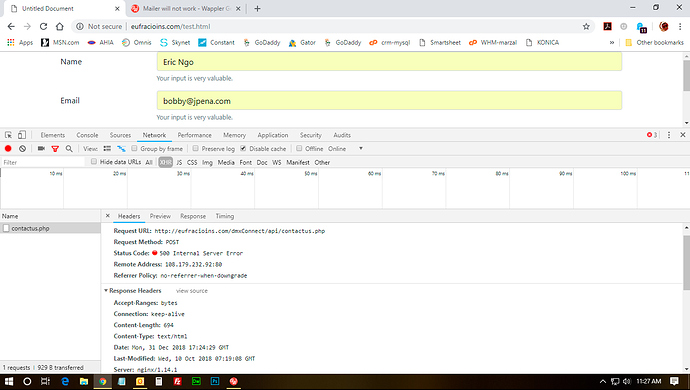Check the Offline checkbox
The height and width of the screenshot is (390, 690).
pos(299,148)
